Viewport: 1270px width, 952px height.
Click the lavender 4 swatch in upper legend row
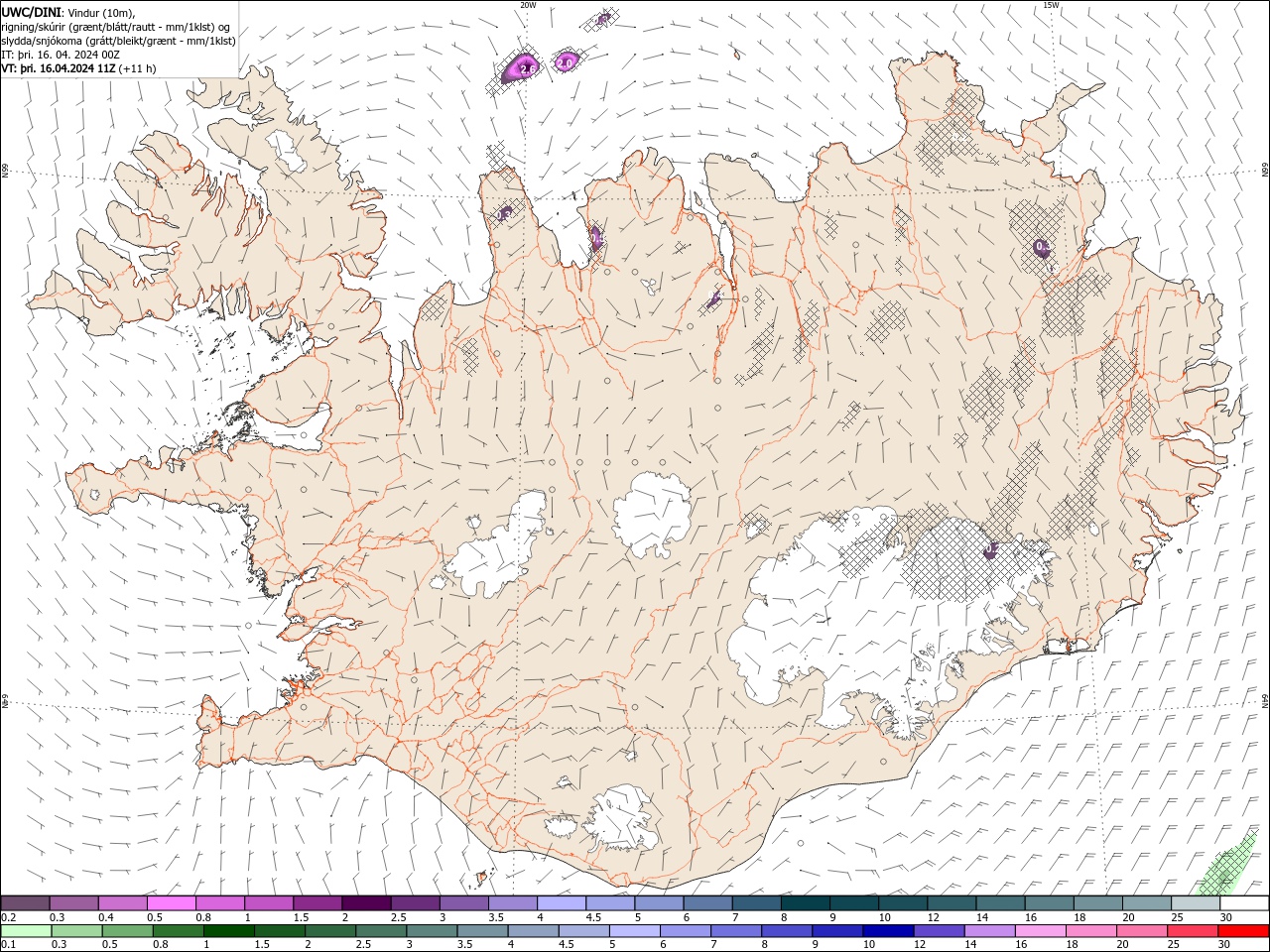[x=561, y=903]
